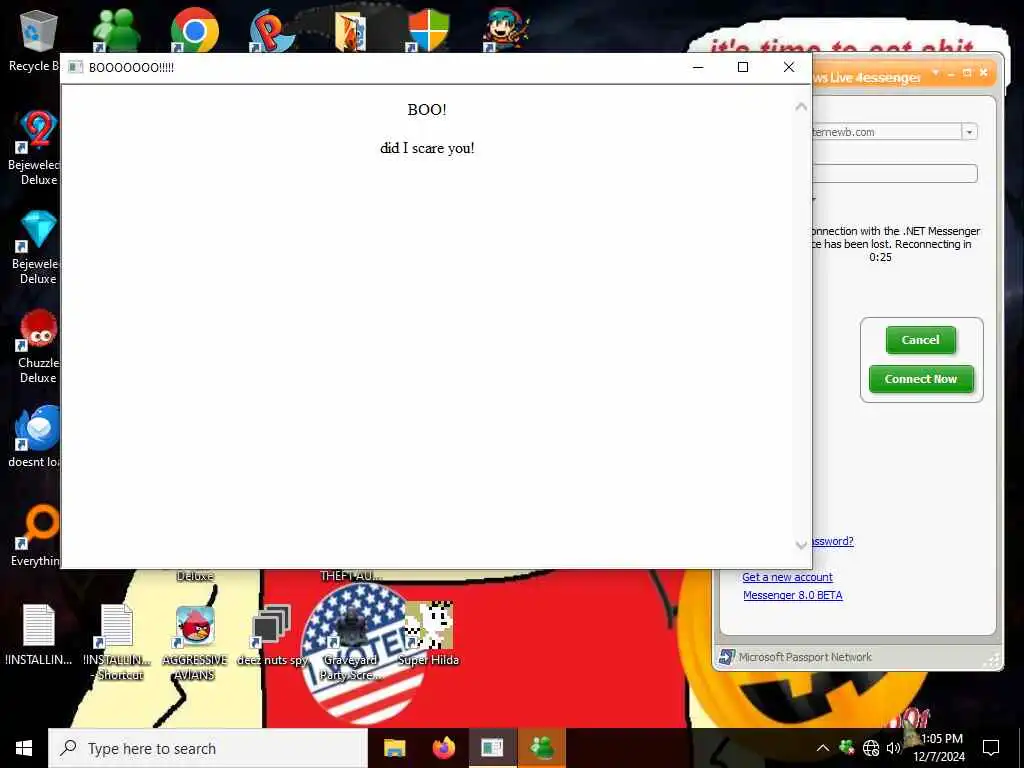Image resolution: width=1024 pixels, height=768 pixels.
Task: Click the taskbar clock showing 1:05 PM
Action: [940, 748]
